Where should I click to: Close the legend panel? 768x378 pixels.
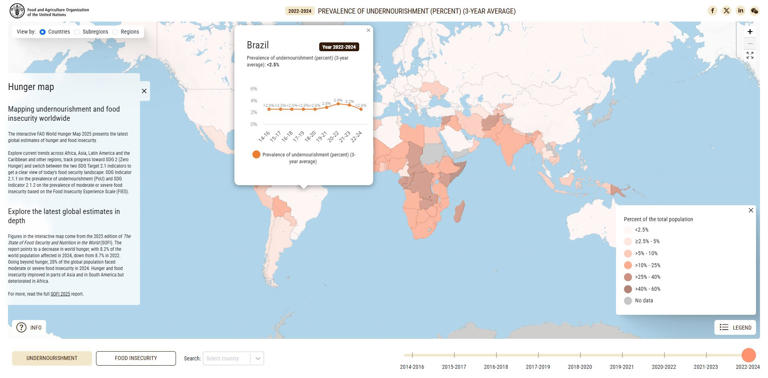(x=751, y=210)
